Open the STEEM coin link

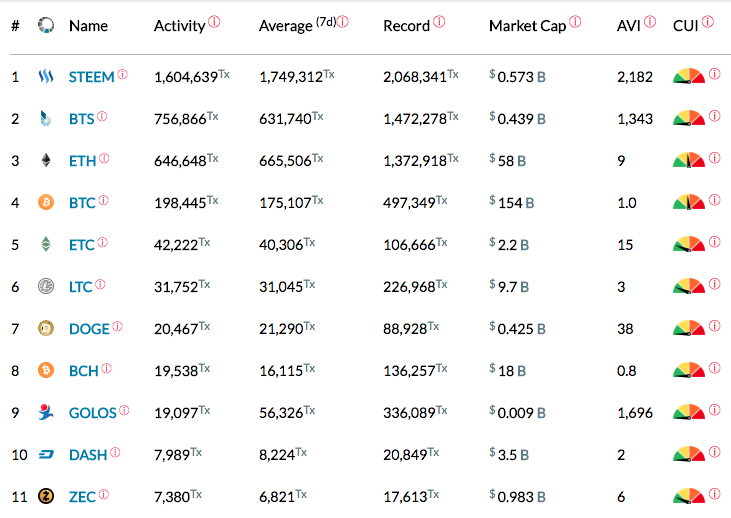tap(91, 77)
